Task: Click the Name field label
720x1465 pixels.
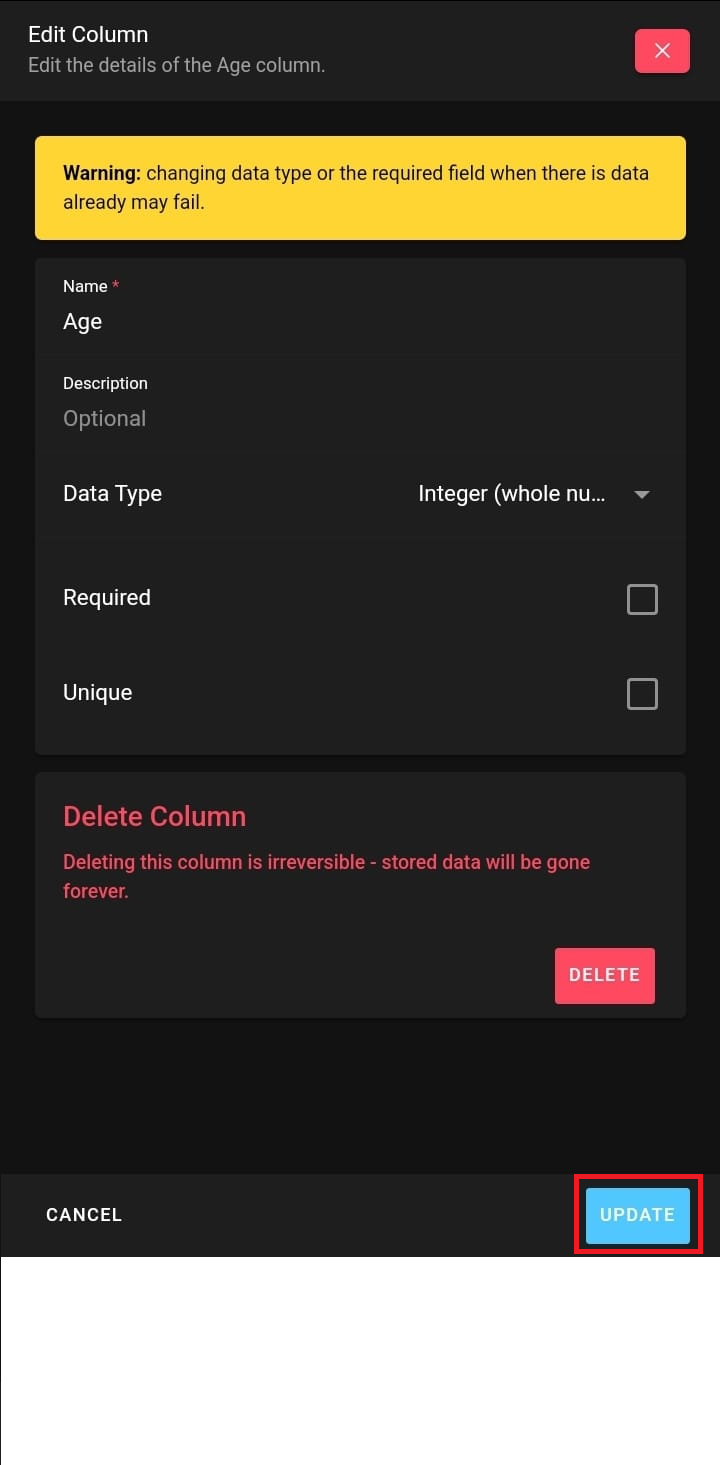Action: [85, 287]
